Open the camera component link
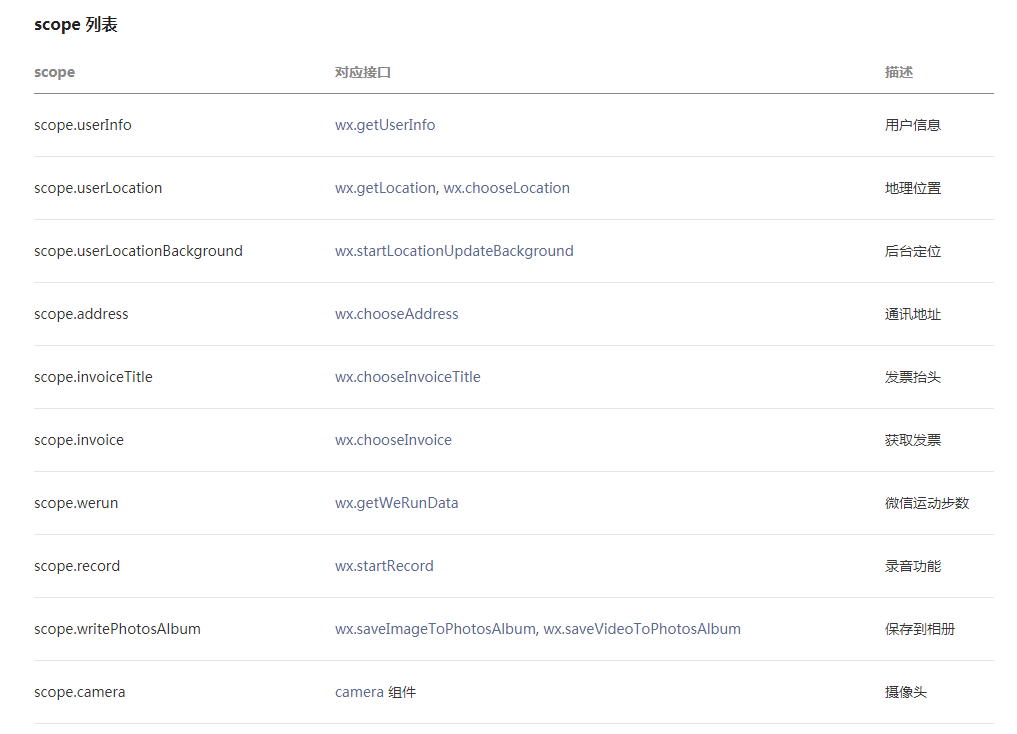The image size is (1017, 734). click(360, 692)
